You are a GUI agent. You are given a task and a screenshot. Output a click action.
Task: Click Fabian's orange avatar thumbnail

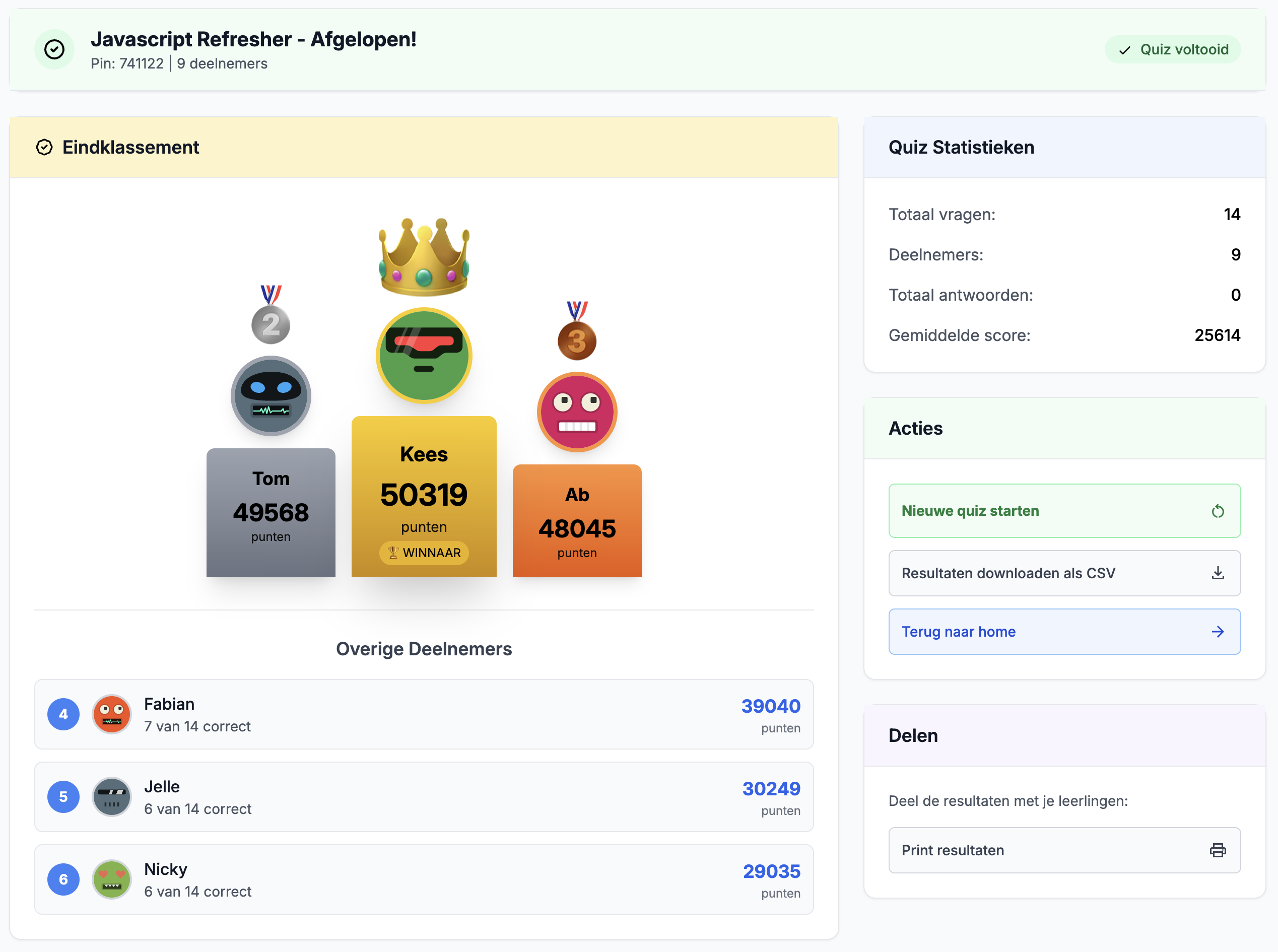tap(112, 714)
